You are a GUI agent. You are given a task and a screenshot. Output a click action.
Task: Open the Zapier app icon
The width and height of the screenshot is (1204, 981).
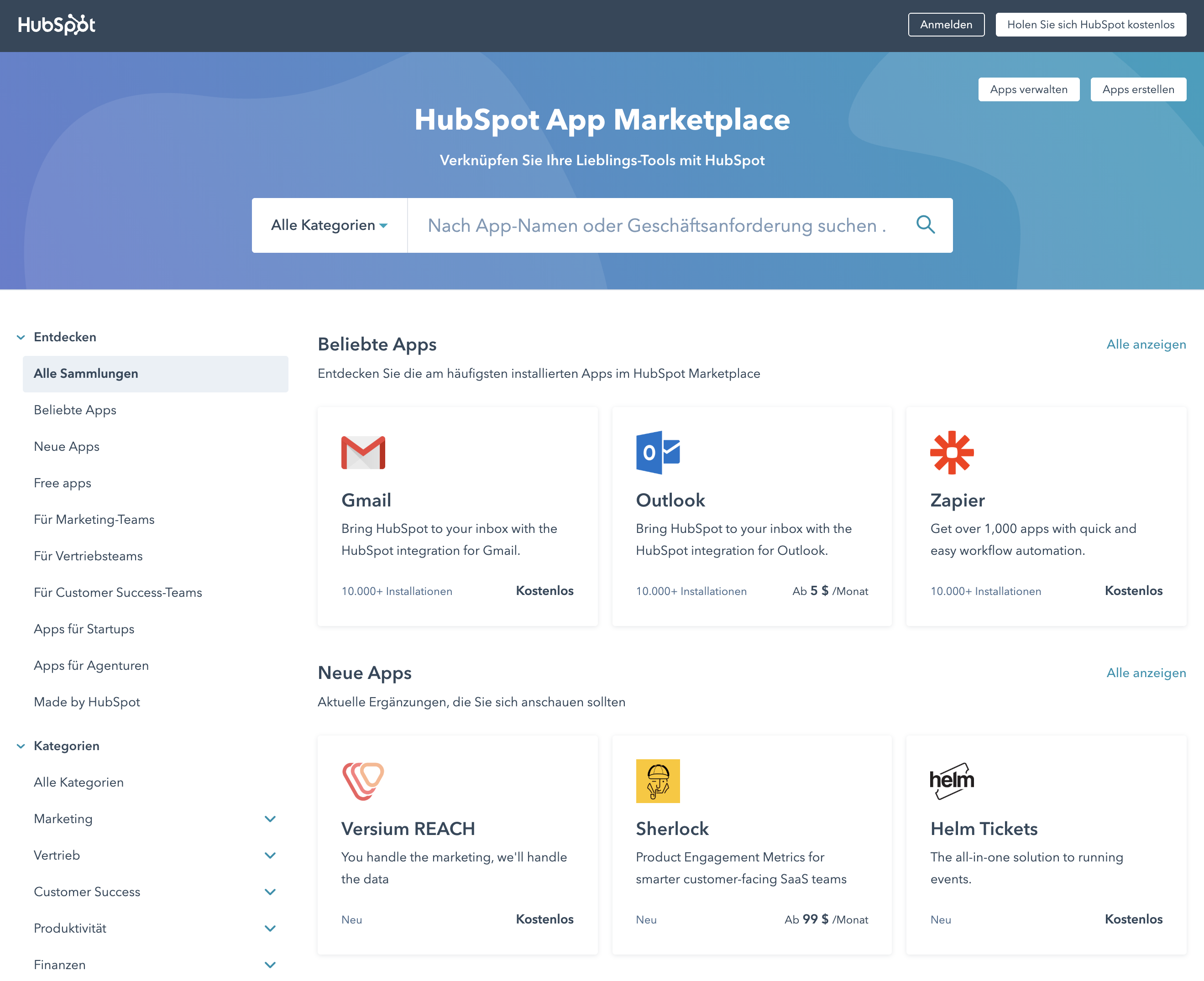952,453
